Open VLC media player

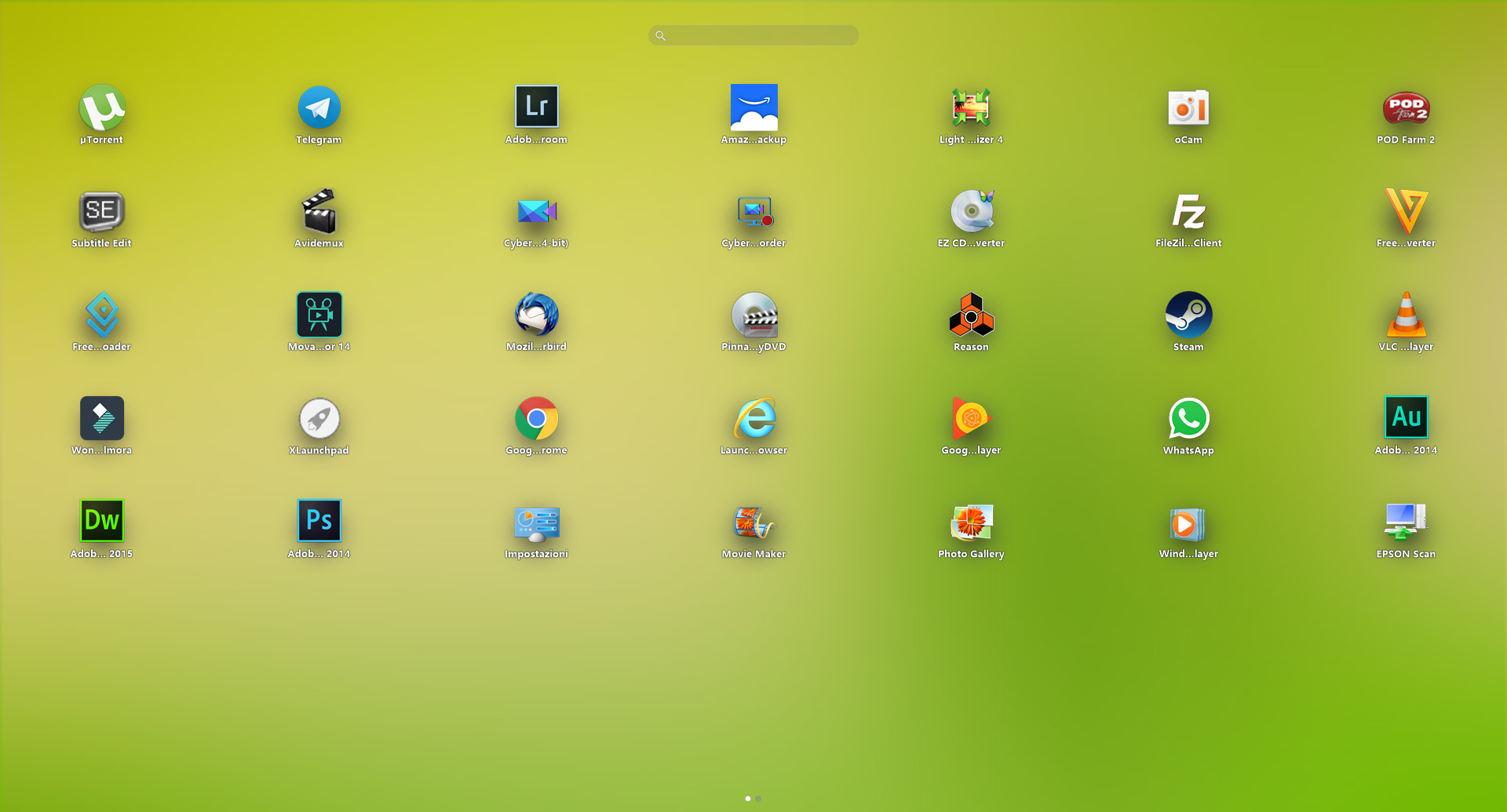(x=1406, y=315)
